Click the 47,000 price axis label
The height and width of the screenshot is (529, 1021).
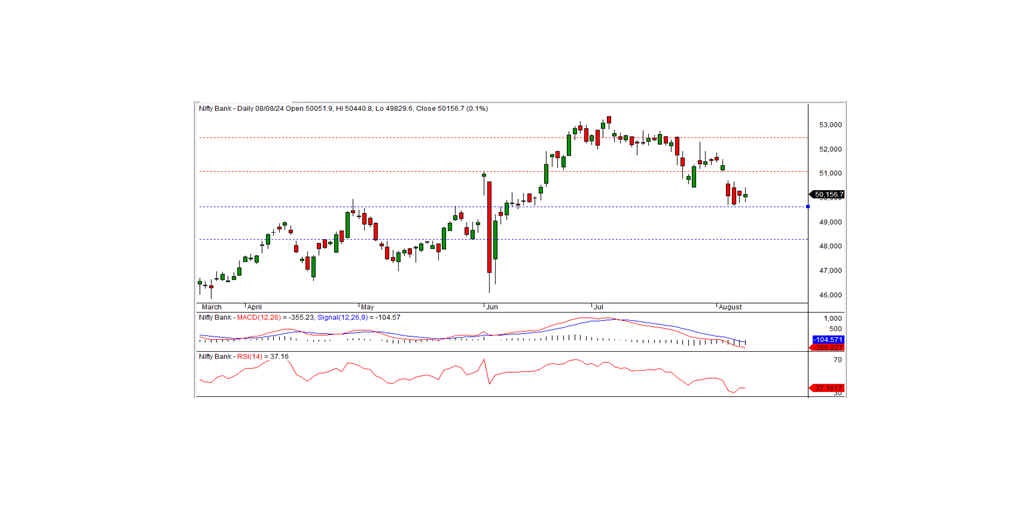coord(830,270)
